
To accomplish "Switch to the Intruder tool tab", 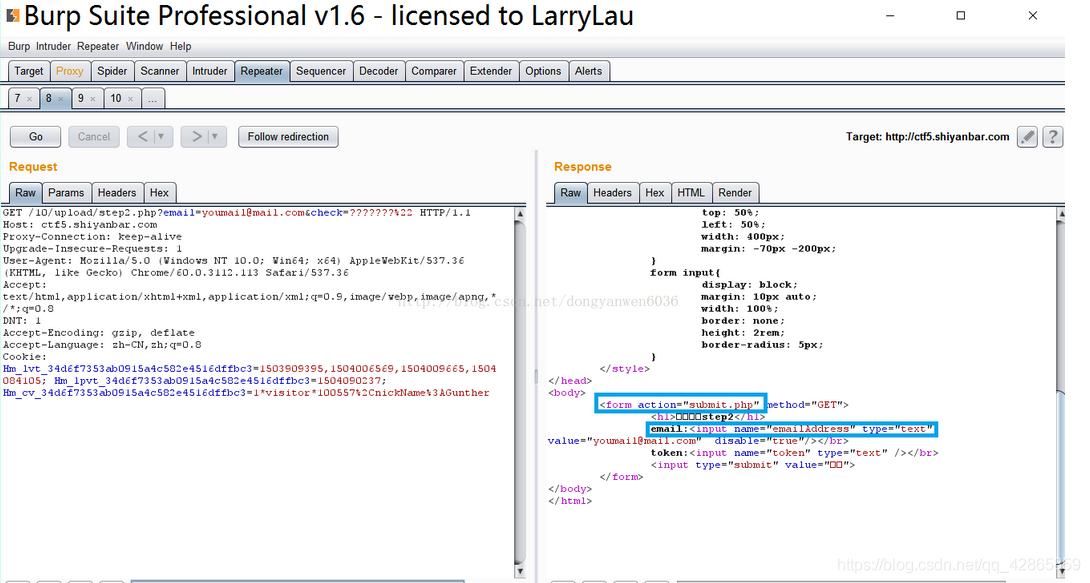I will [210, 71].
